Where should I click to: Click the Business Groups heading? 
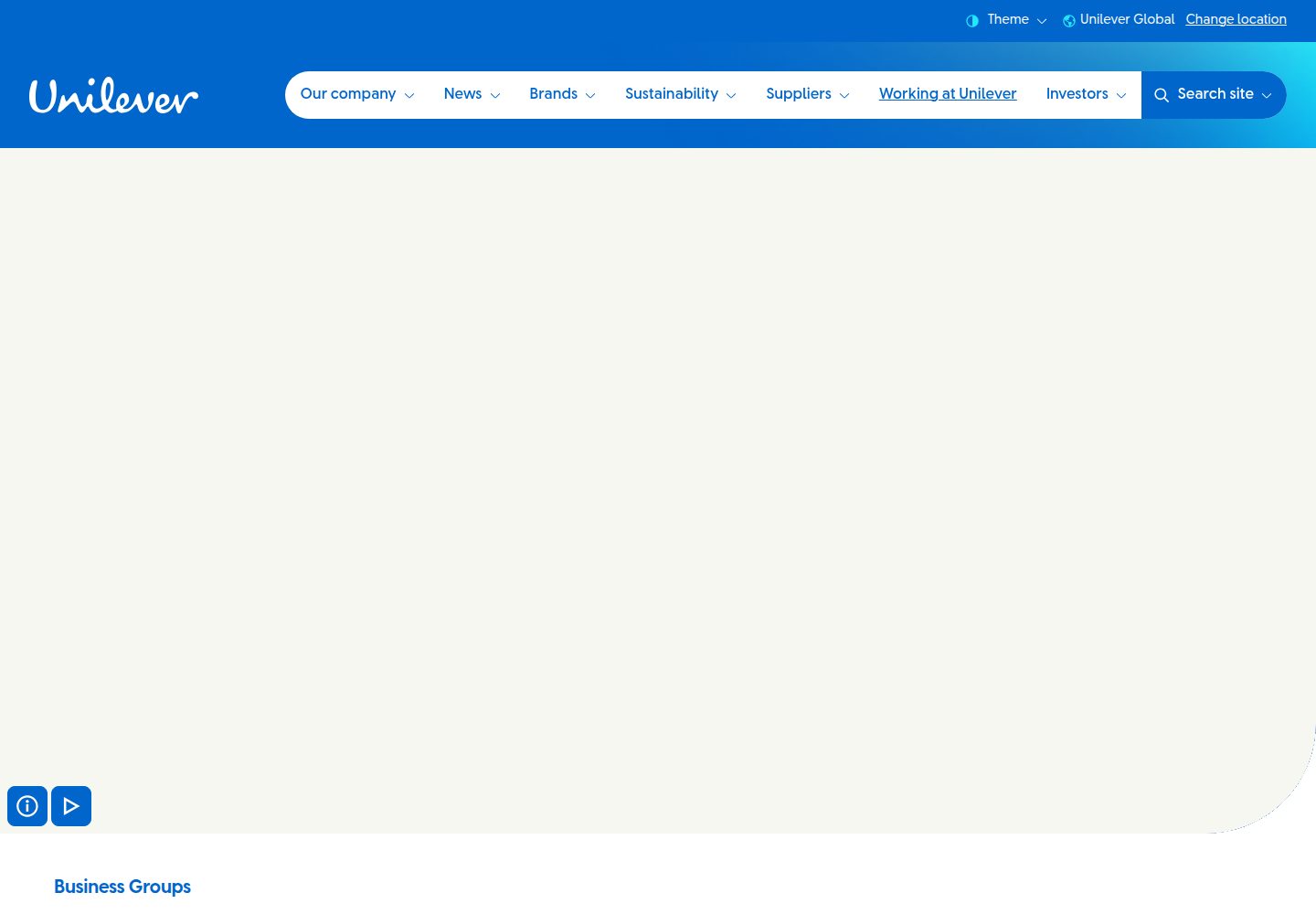(122, 887)
